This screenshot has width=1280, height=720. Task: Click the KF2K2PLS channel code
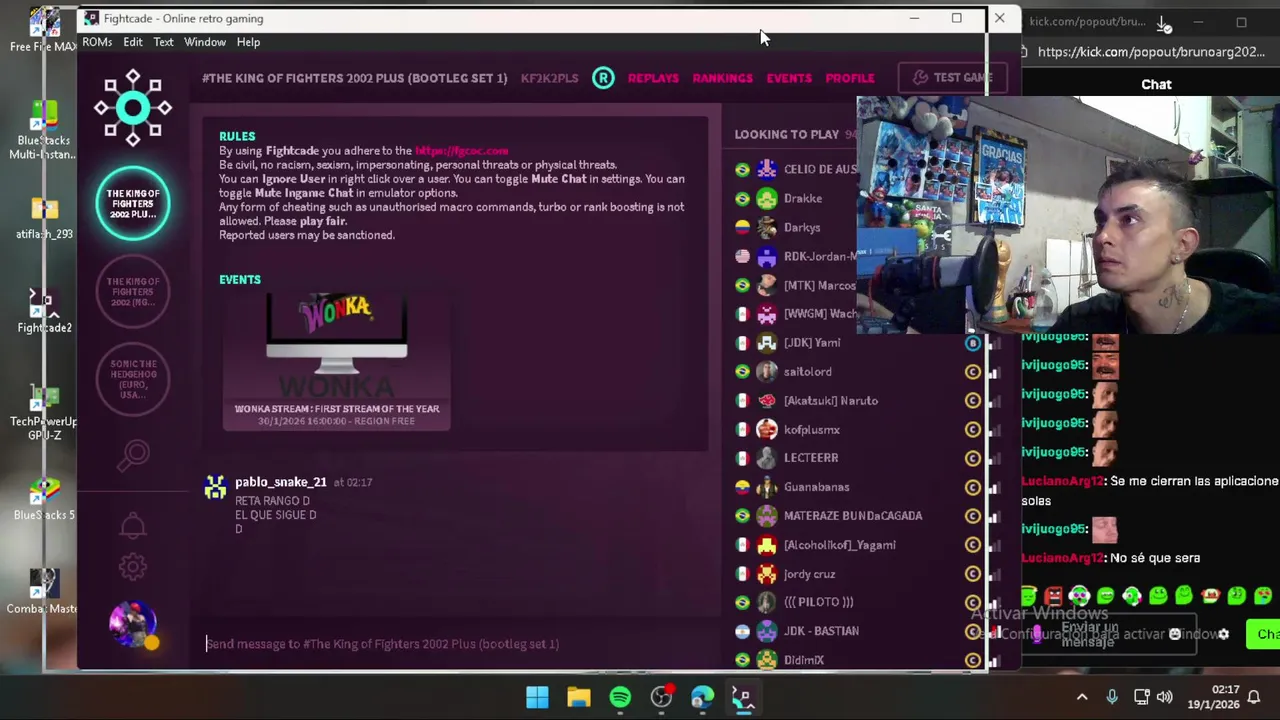click(x=549, y=78)
